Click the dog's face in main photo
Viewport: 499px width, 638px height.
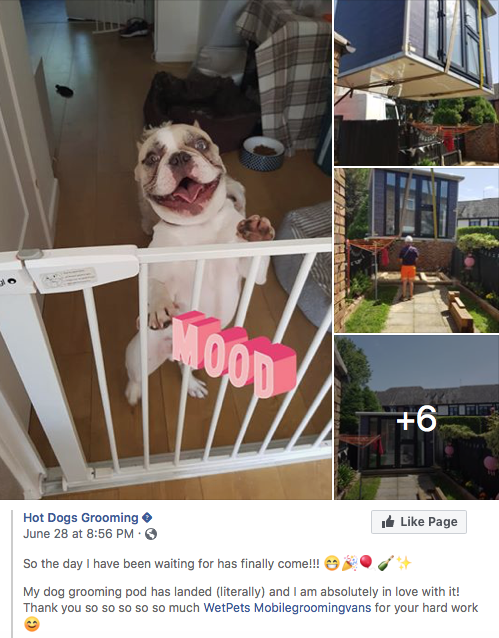pos(181,171)
